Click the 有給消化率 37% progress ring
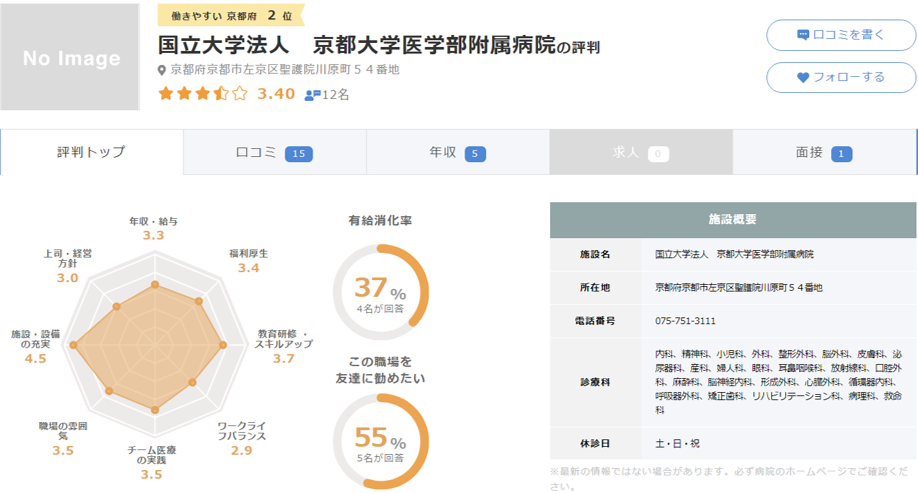Image resolution: width=918 pixels, height=493 pixels. 380,288
